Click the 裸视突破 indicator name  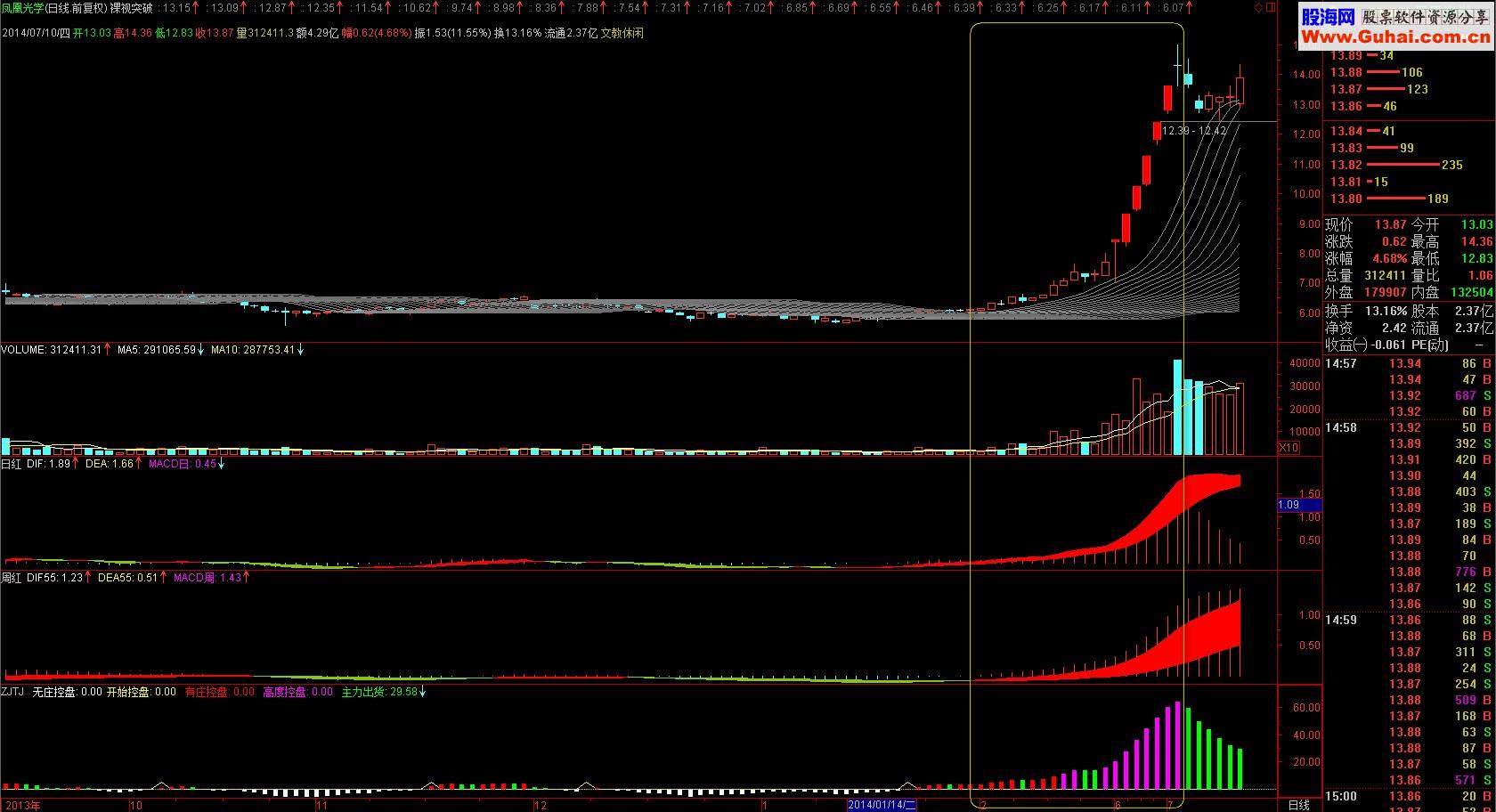(x=131, y=7)
